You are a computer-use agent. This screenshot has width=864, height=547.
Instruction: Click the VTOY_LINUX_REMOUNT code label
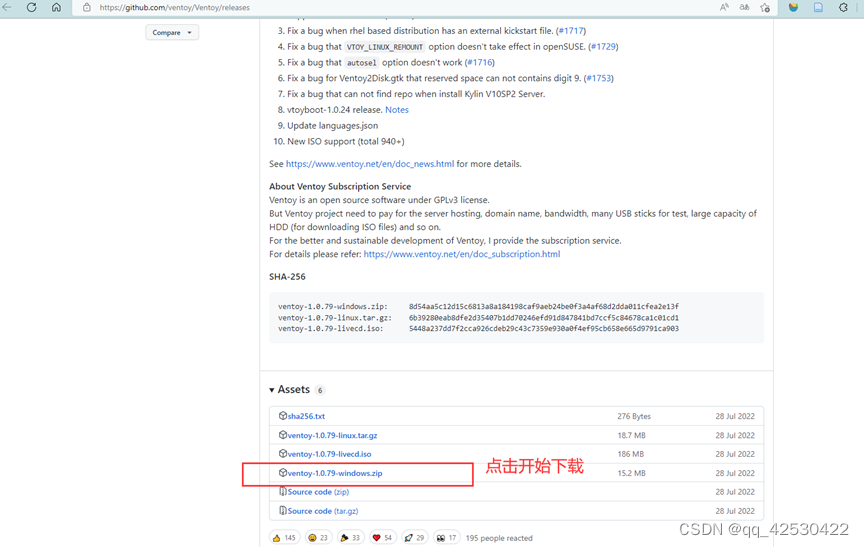click(x=385, y=47)
